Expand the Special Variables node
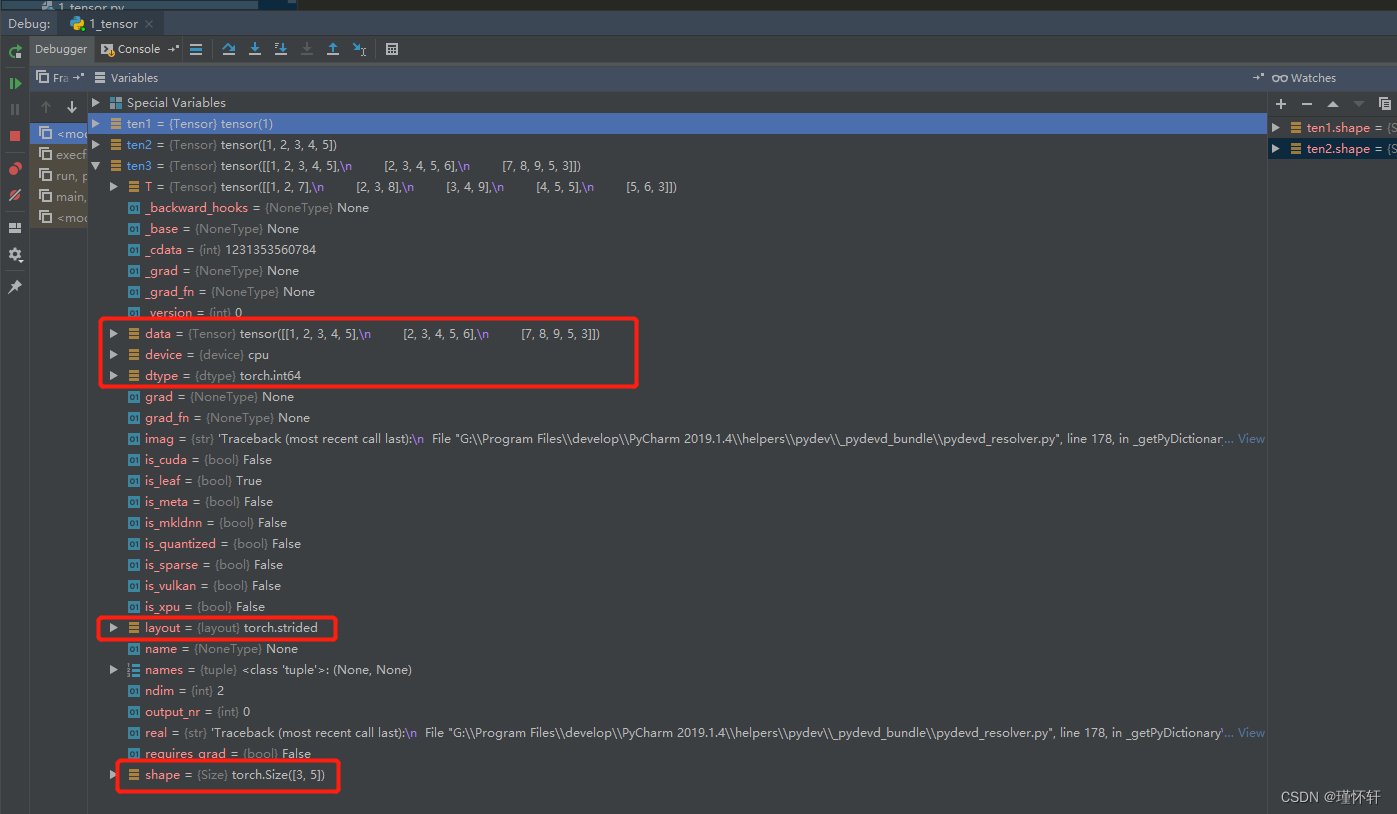This screenshot has height=814, width=1397. click(95, 102)
